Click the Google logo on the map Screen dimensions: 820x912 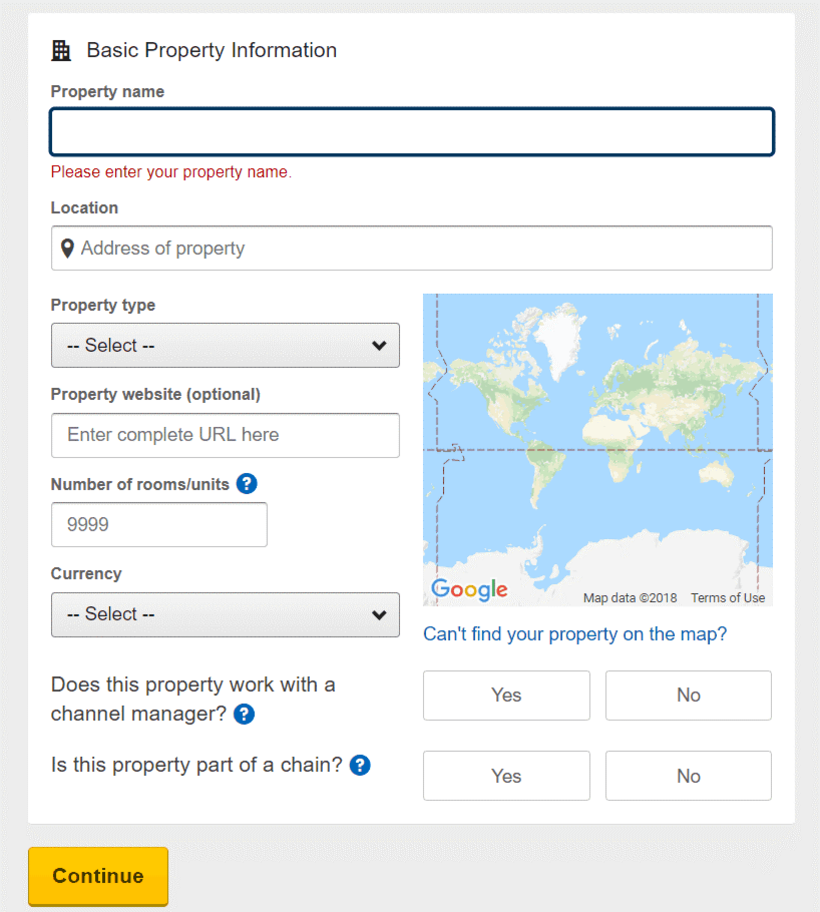[469, 589]
